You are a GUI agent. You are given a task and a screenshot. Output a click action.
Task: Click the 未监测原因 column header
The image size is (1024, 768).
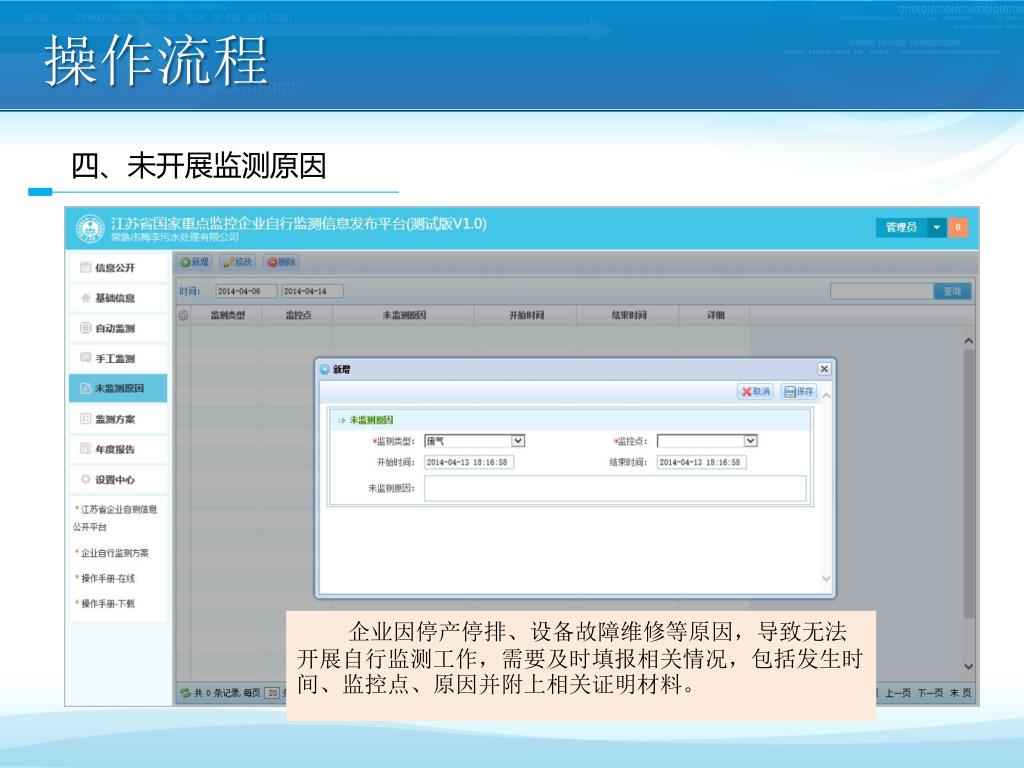(404, 315)
